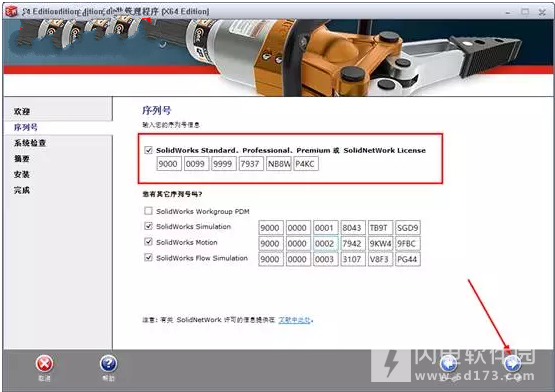The image size is (555, 392).
Task: Click the red Cancel icon
Action: (x=44, y=363)
